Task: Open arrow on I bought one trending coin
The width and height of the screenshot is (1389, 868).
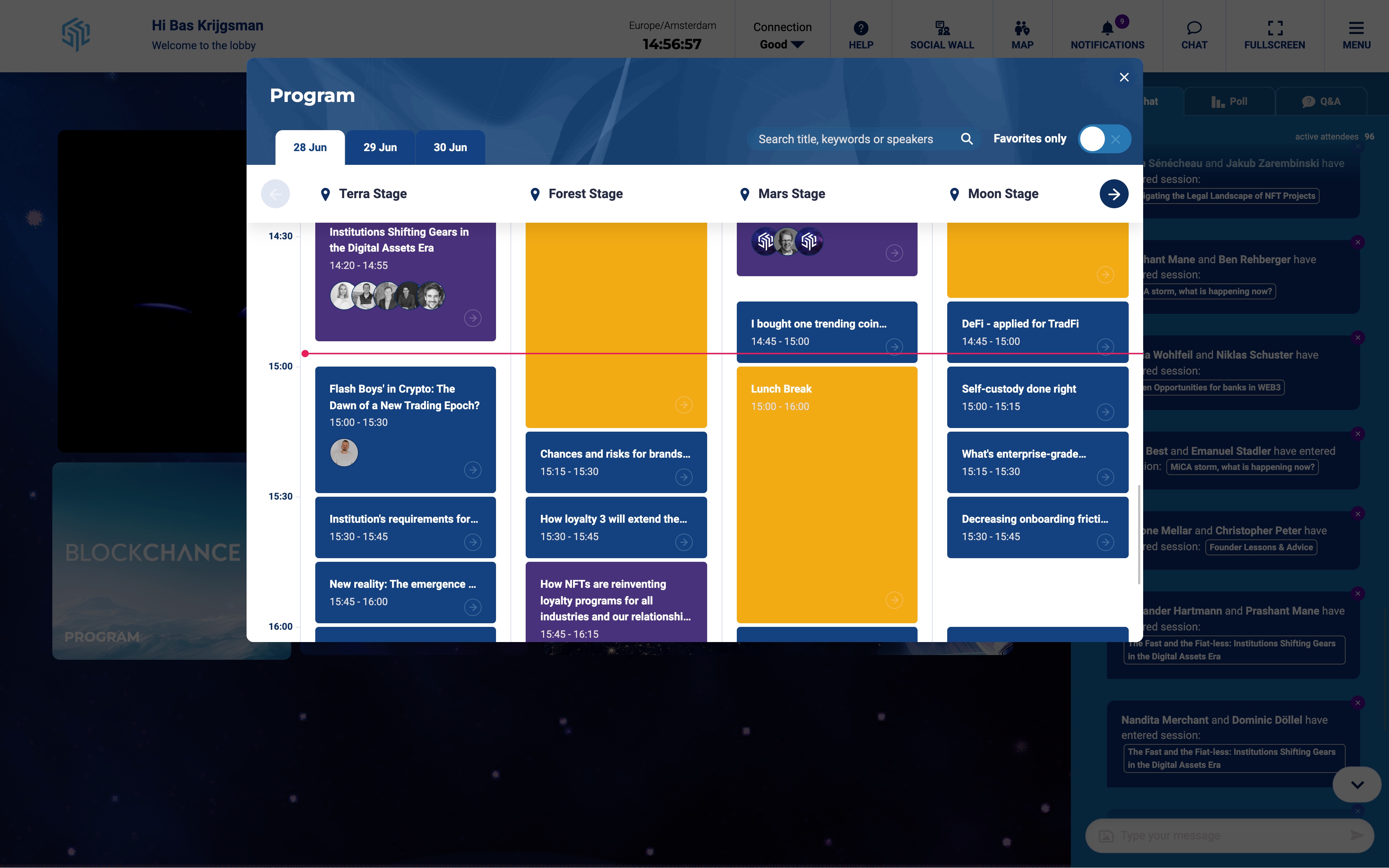Action: pyautogui.click(x=894, y=347)
